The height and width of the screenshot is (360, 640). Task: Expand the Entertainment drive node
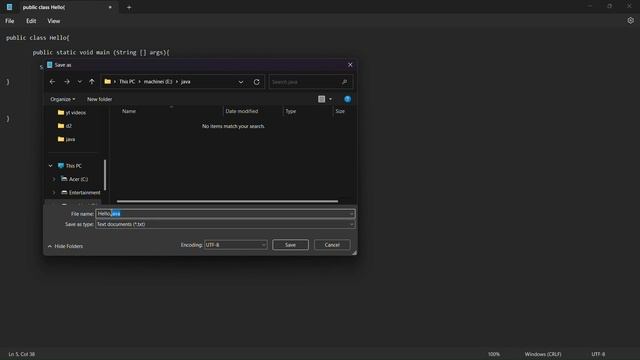[x=54, y=192]
